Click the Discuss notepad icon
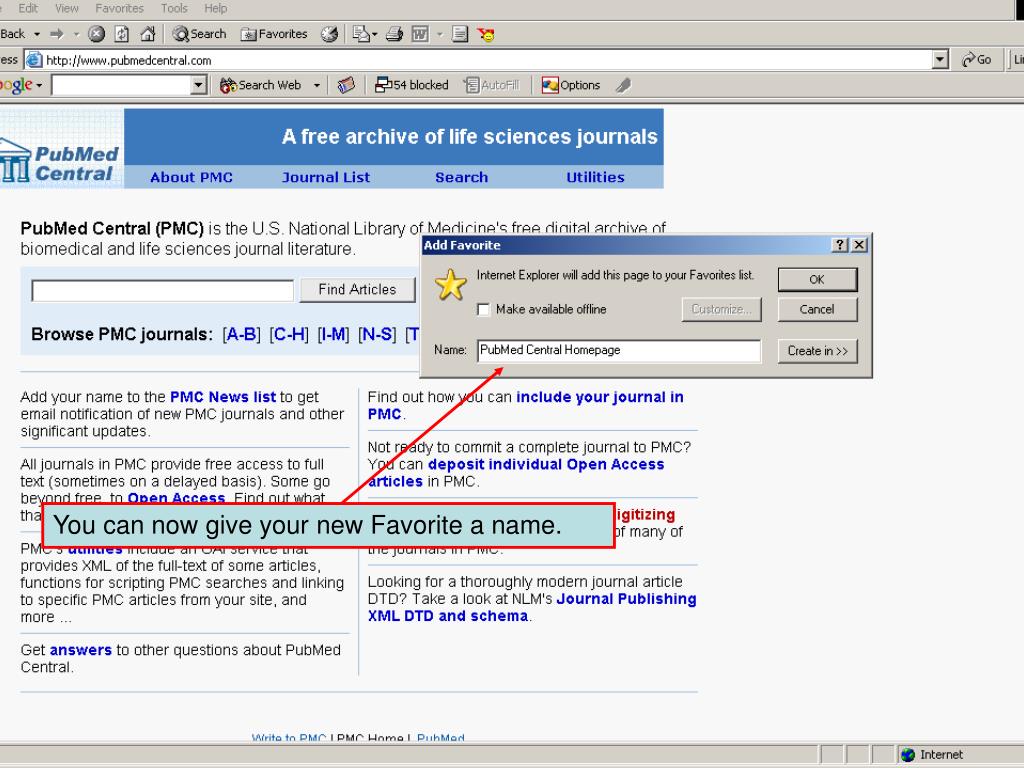The image size is (1024, 768). [460, 34]
